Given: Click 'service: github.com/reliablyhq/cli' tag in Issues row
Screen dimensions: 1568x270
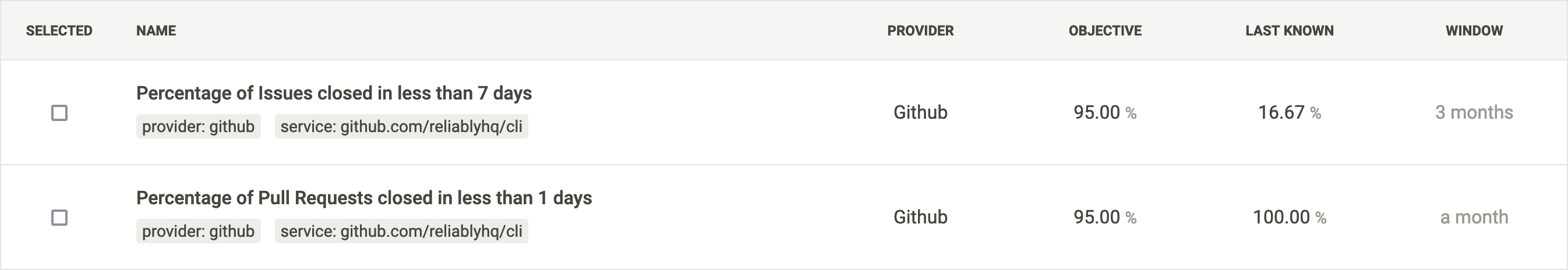Looking at the screenshot, I should [x=401, y=126].
